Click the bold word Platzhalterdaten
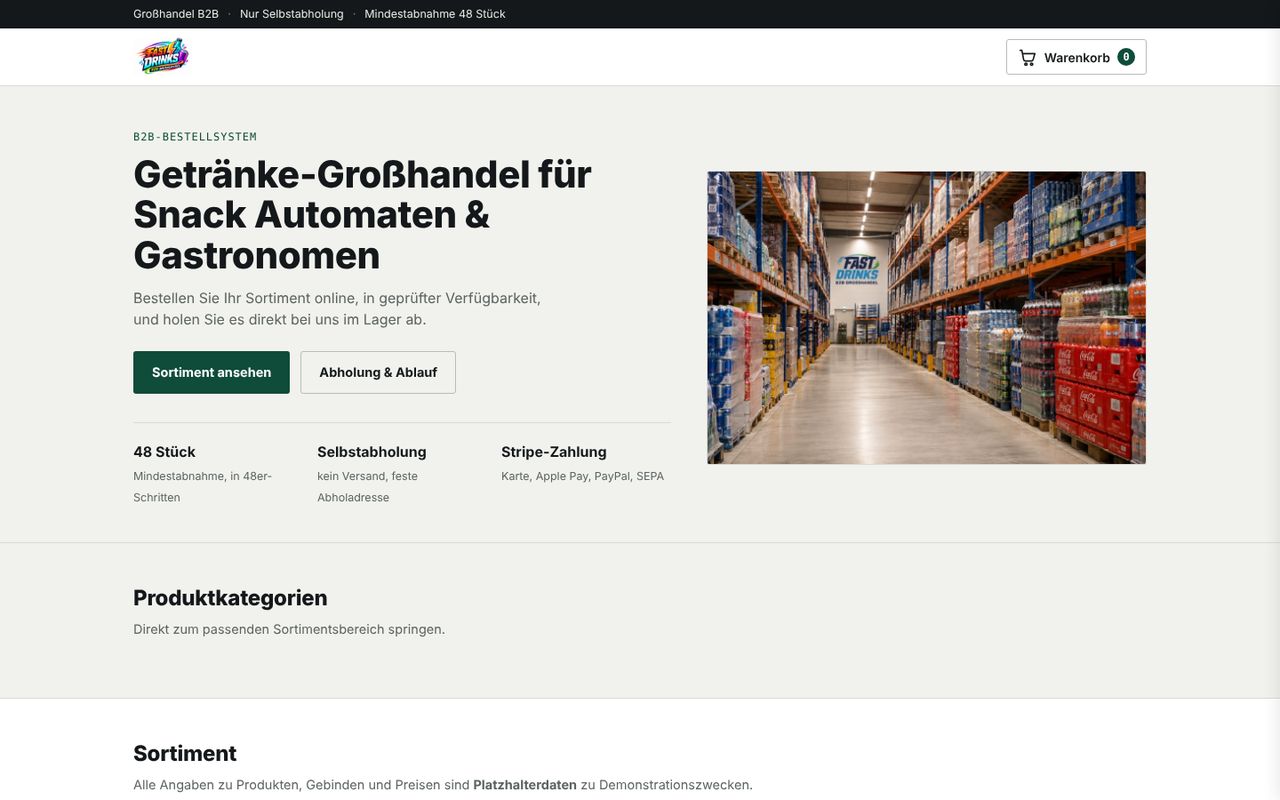The image size is (1280, 800). [525, 785]
